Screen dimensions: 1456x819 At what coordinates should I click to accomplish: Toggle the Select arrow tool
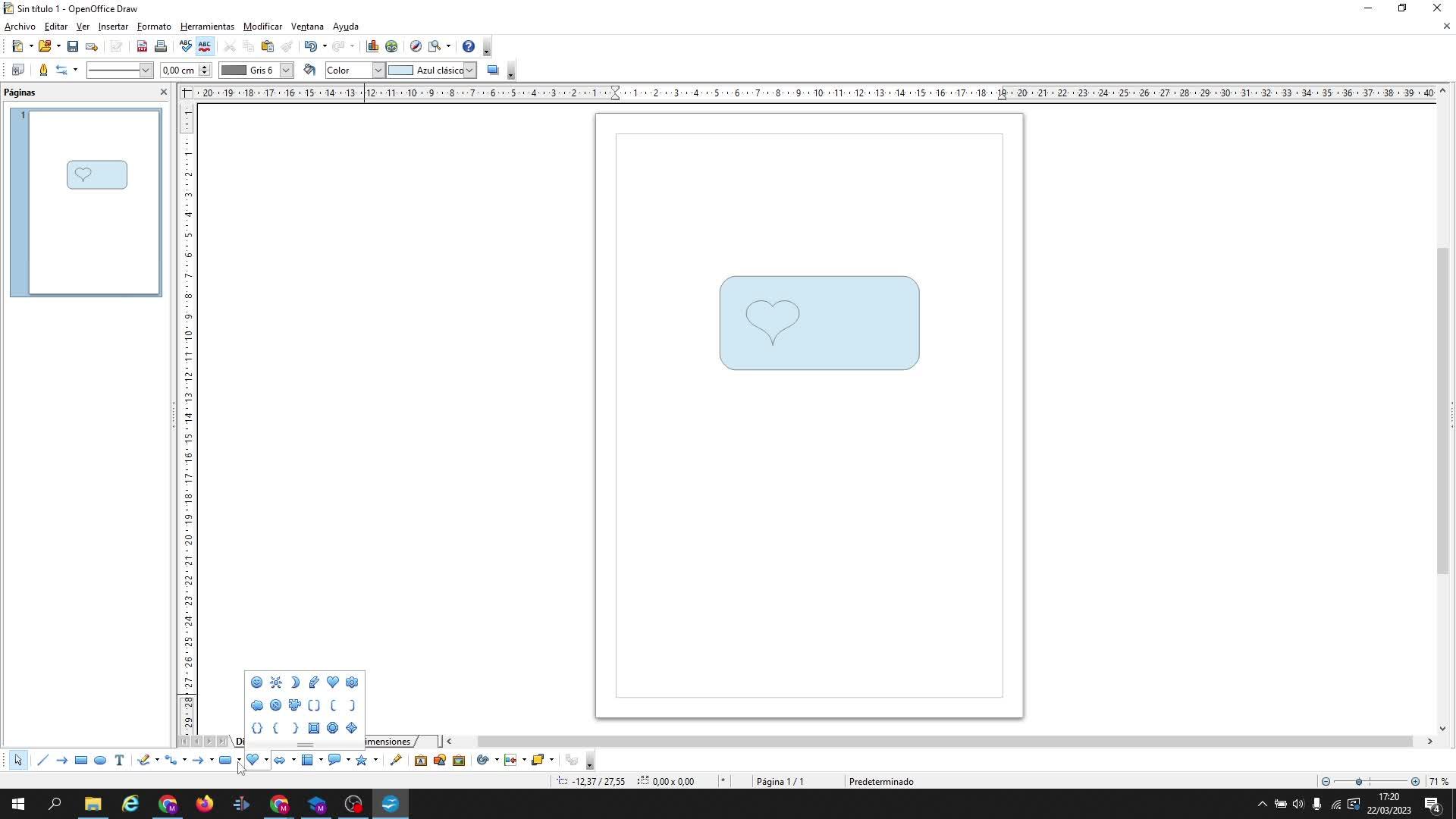tap(18, 761)
